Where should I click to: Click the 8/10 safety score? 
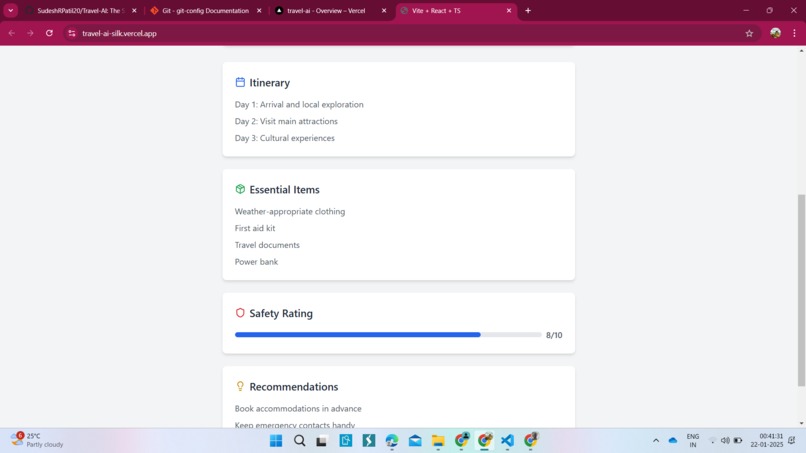[x=554, y=335]
